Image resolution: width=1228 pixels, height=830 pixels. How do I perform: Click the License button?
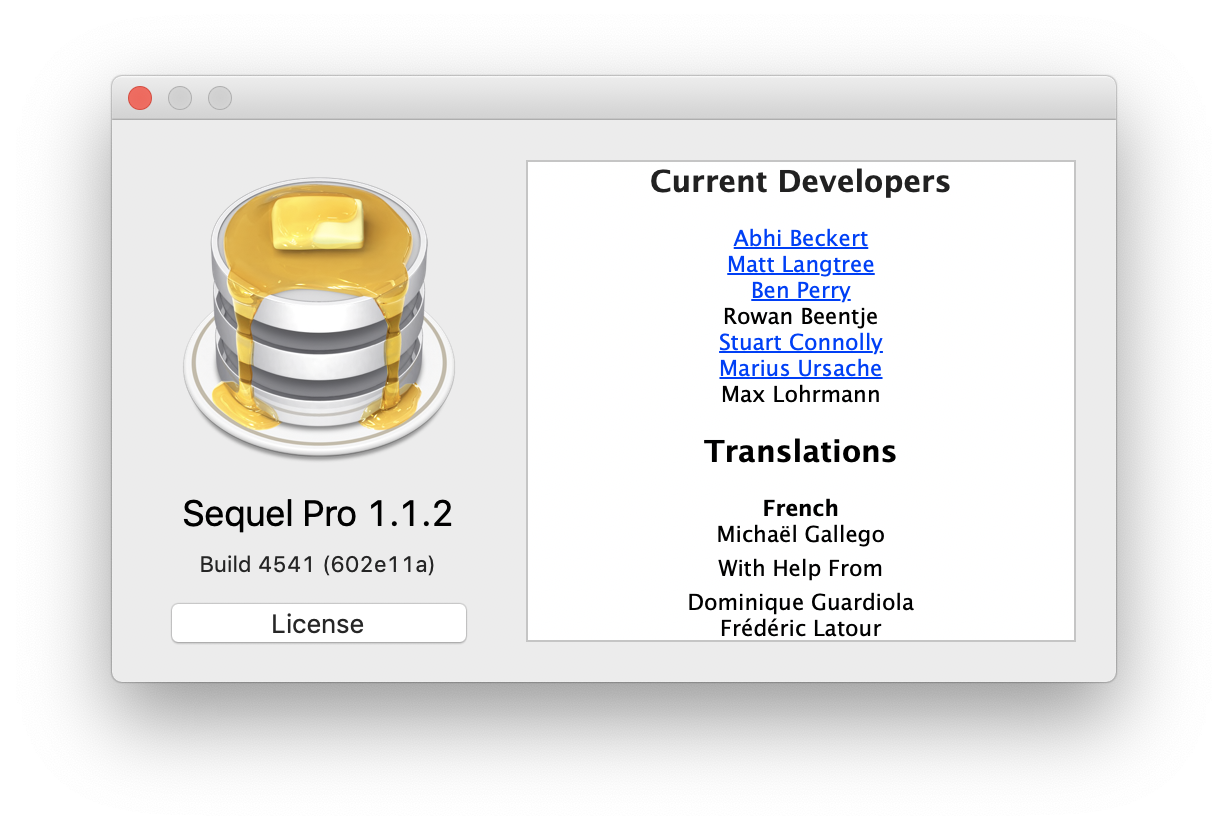click(x=318, y=622)
